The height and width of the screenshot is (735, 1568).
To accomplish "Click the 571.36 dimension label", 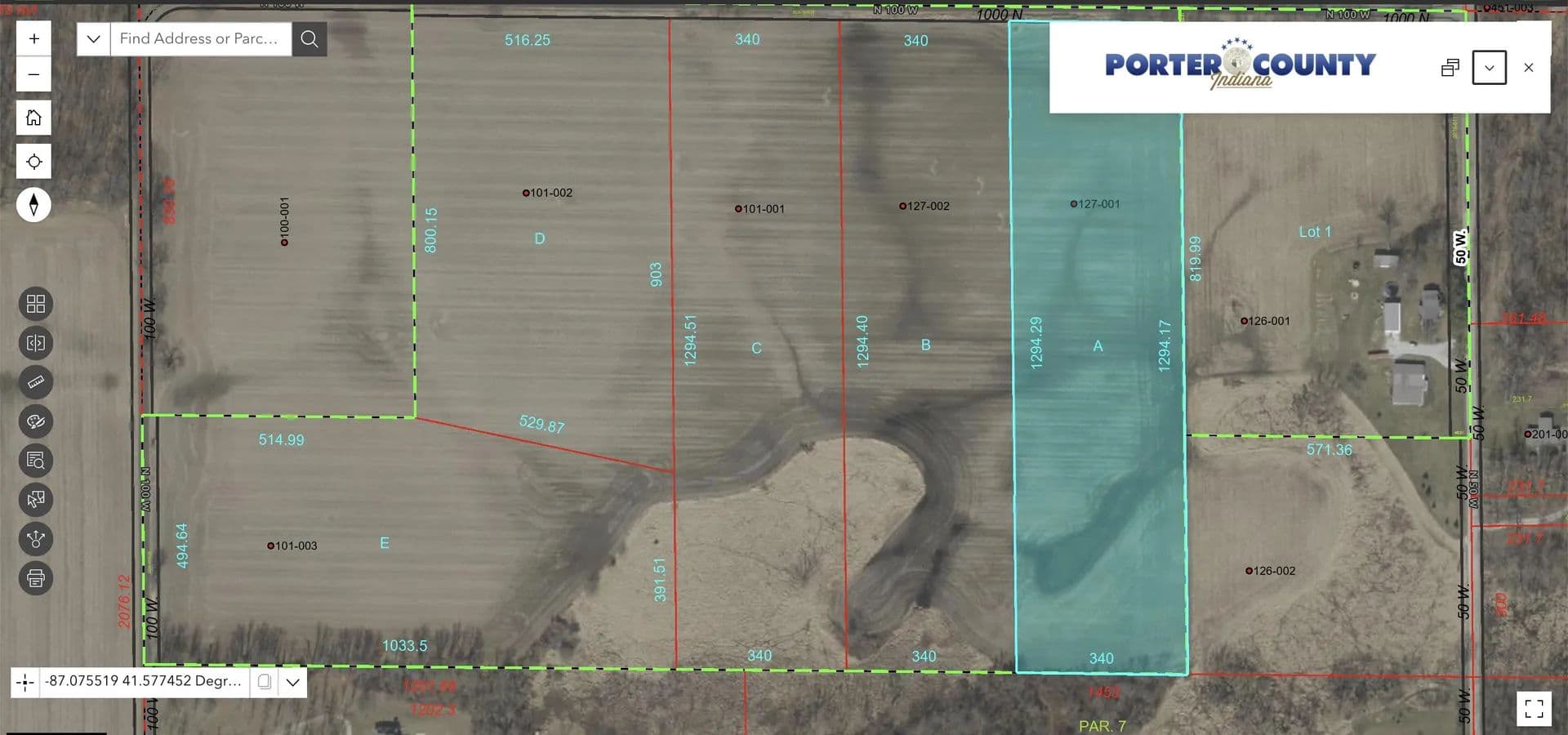I will (1329, 450).
